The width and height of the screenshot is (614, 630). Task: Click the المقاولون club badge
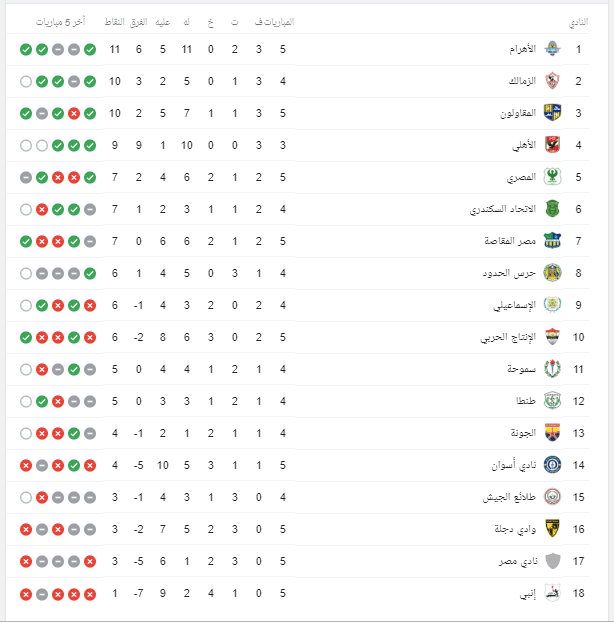pos(552,113)
